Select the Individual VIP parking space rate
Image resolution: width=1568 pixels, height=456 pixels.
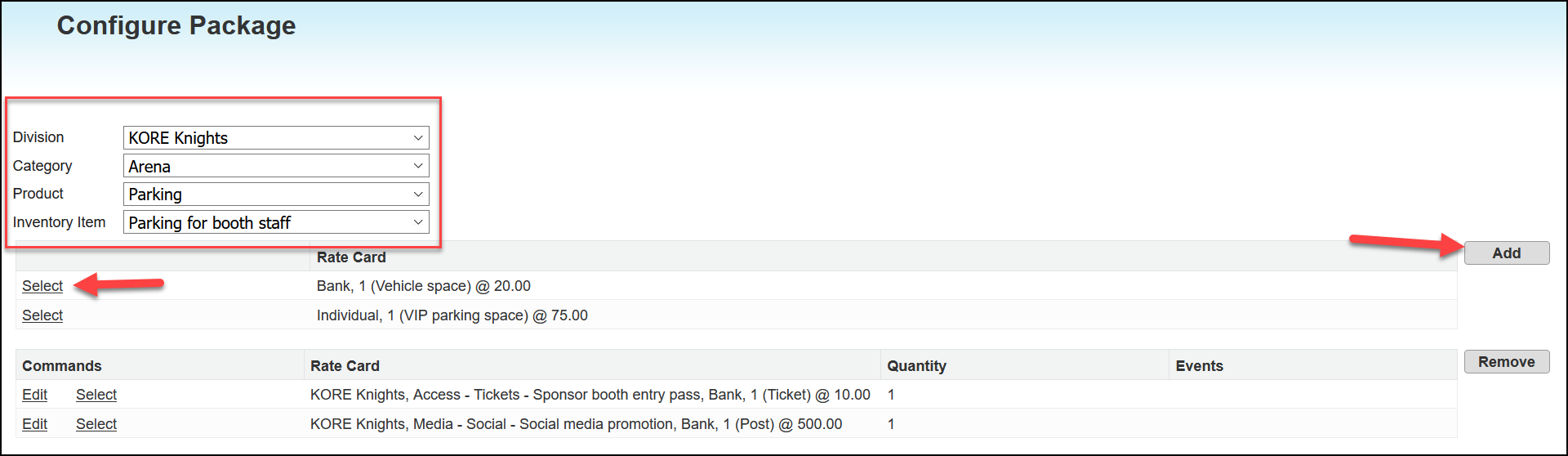[x=42, y=315]
